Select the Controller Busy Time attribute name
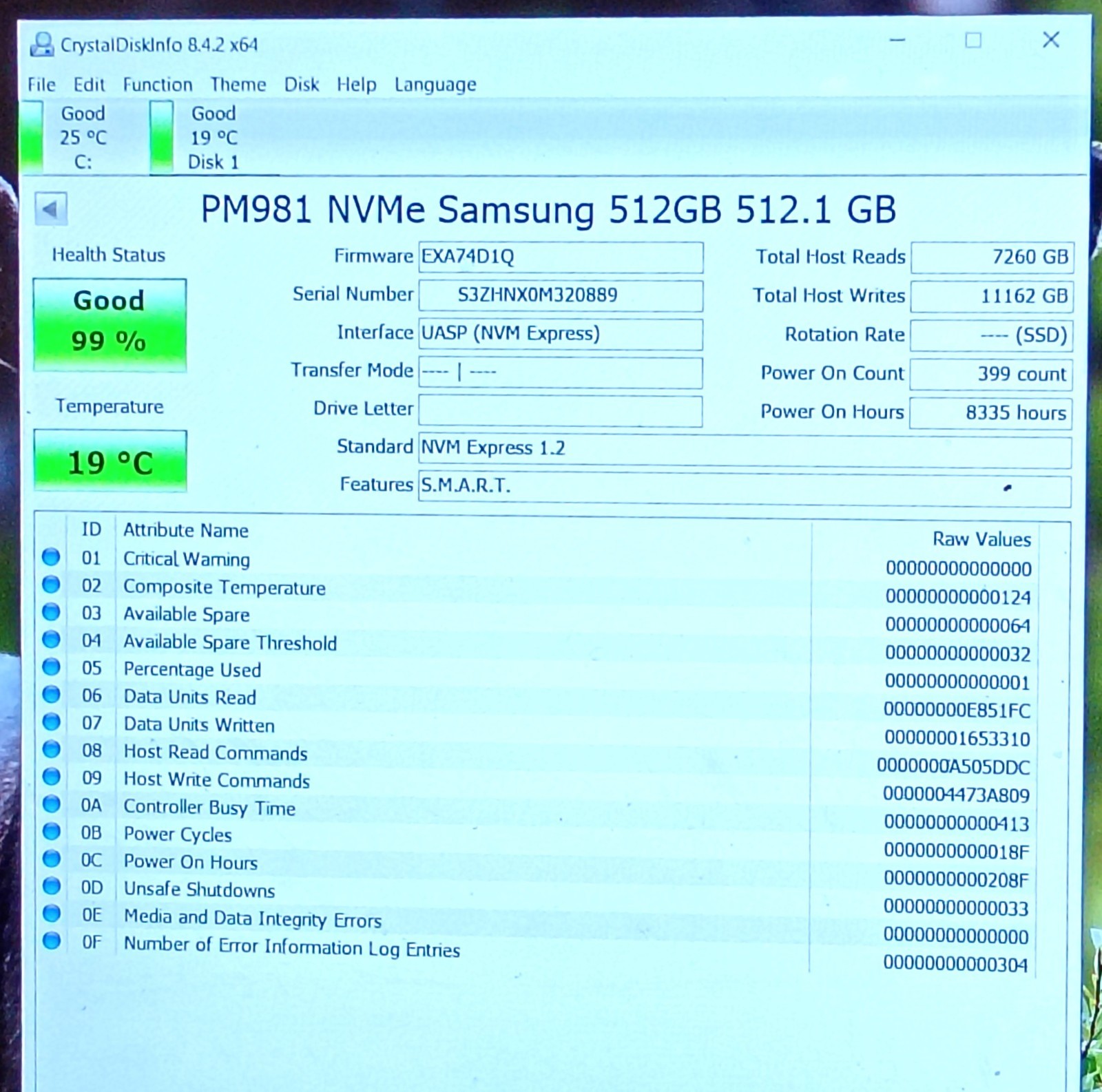Viewport: 1102px width, 1092px height. [x=210, y=807]
